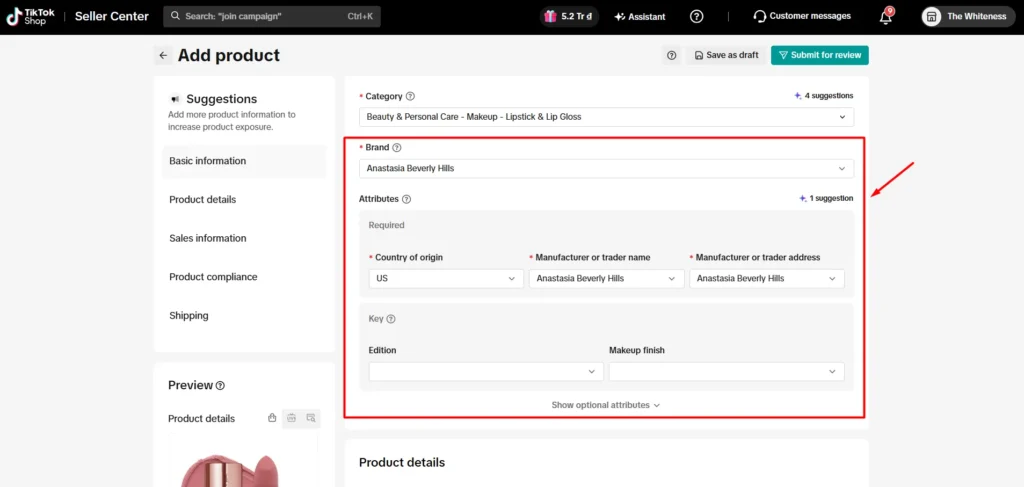1024x487 pixels.
Task: Click the Seller Center title
Action: coord(112,16)
